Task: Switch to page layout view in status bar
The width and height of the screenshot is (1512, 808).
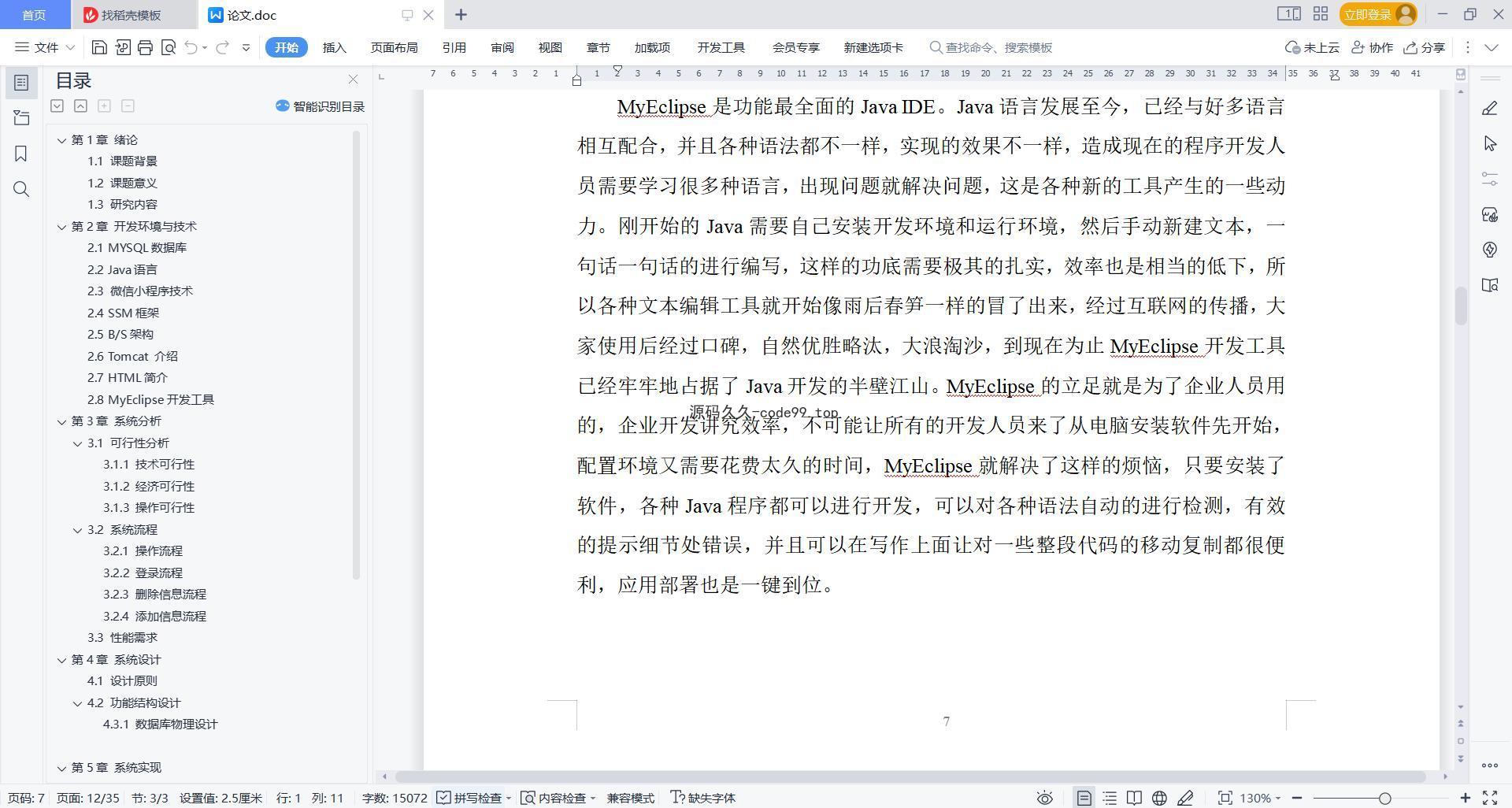Action: tap(1084, 798)
